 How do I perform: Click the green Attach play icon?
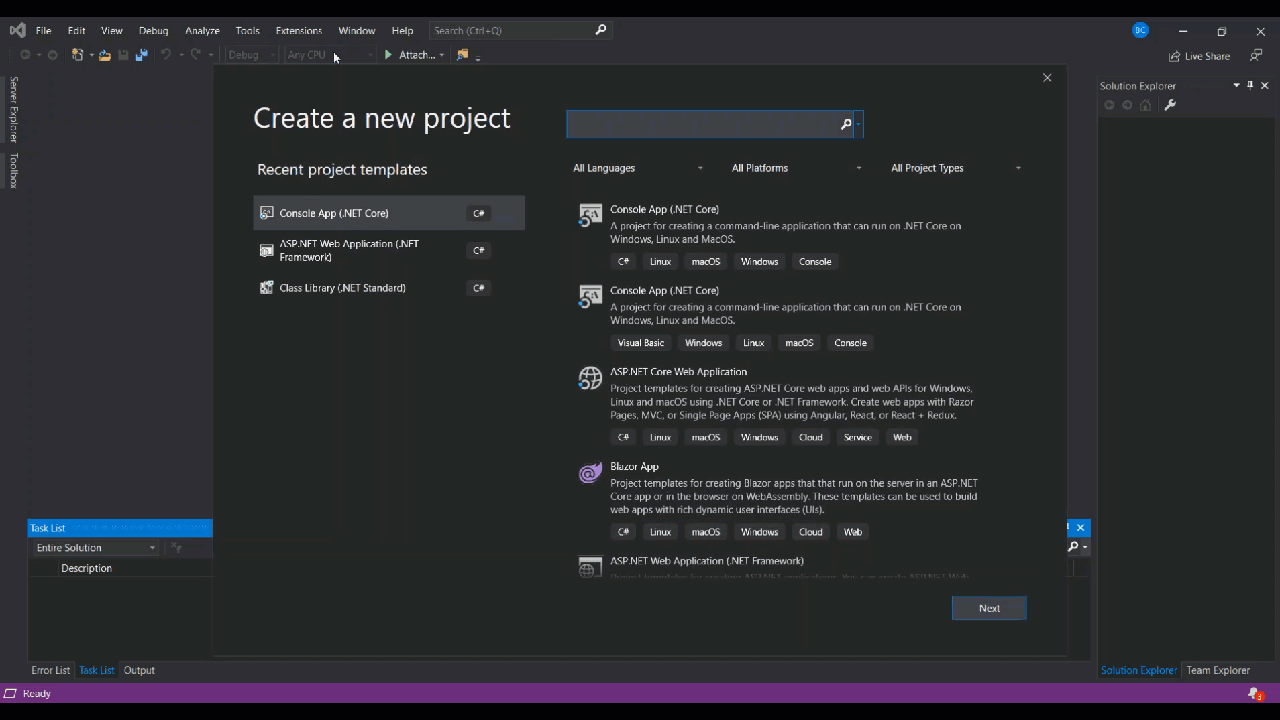coord(388,55)
